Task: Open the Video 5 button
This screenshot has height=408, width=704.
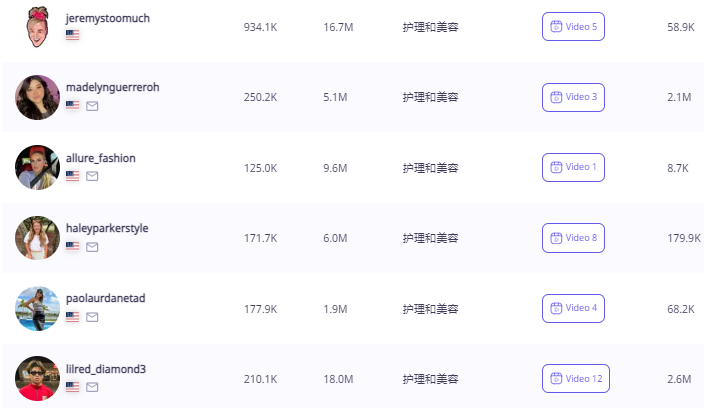Action: [x=573, y=26]
